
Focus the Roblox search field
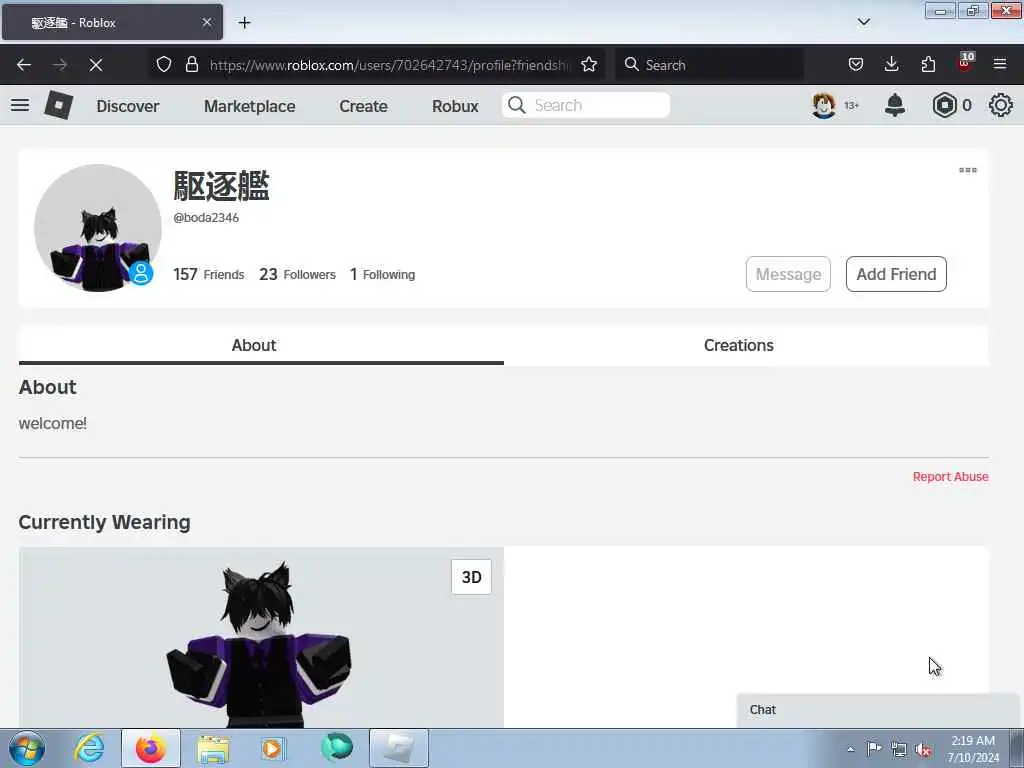[586, 105]
